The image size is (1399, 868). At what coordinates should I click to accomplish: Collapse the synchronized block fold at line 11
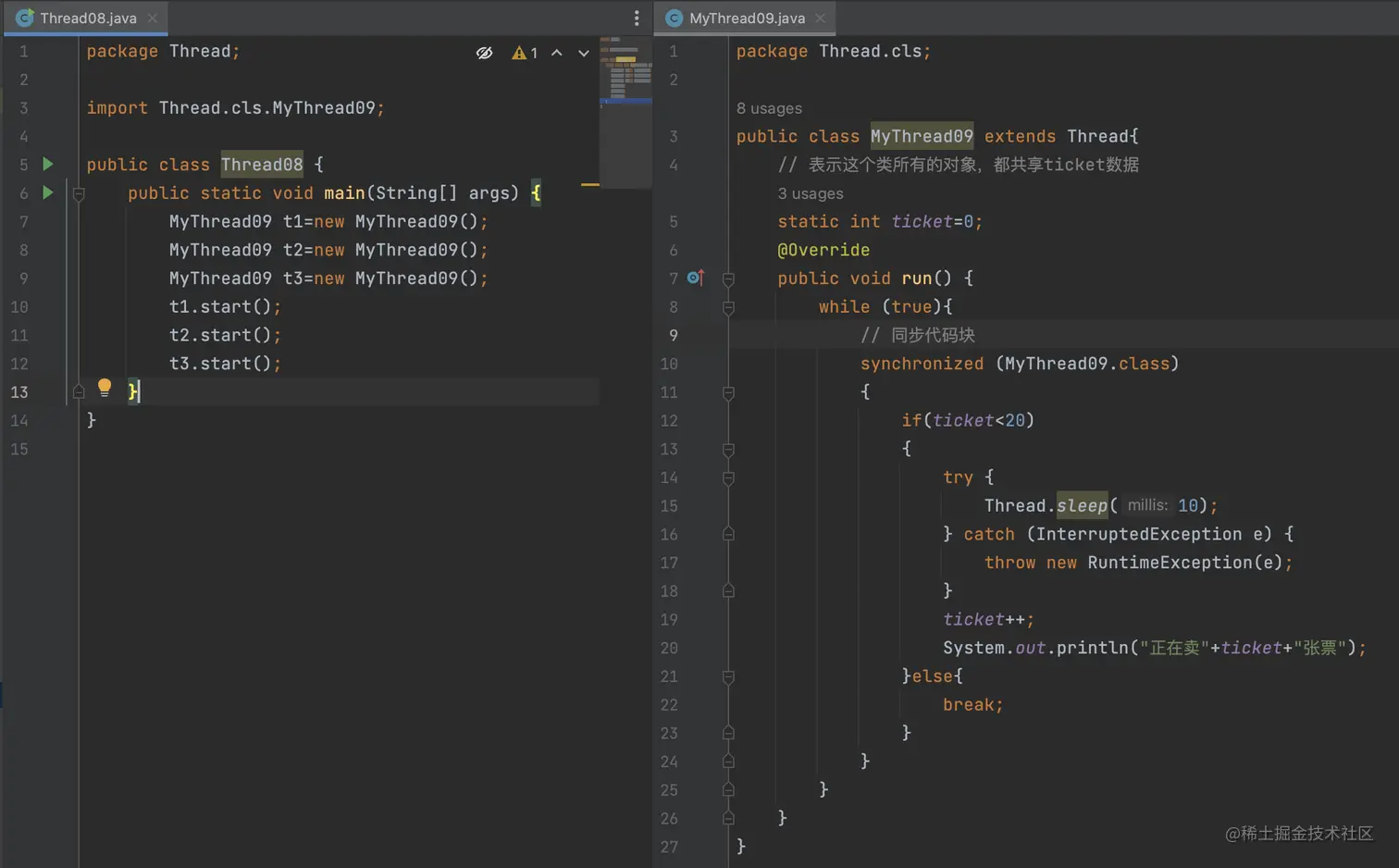[728, 392]
